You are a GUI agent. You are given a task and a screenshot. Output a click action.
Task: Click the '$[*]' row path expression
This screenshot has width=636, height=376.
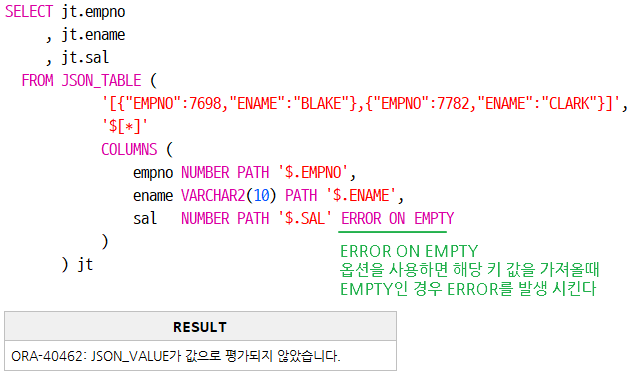(125, 126)
